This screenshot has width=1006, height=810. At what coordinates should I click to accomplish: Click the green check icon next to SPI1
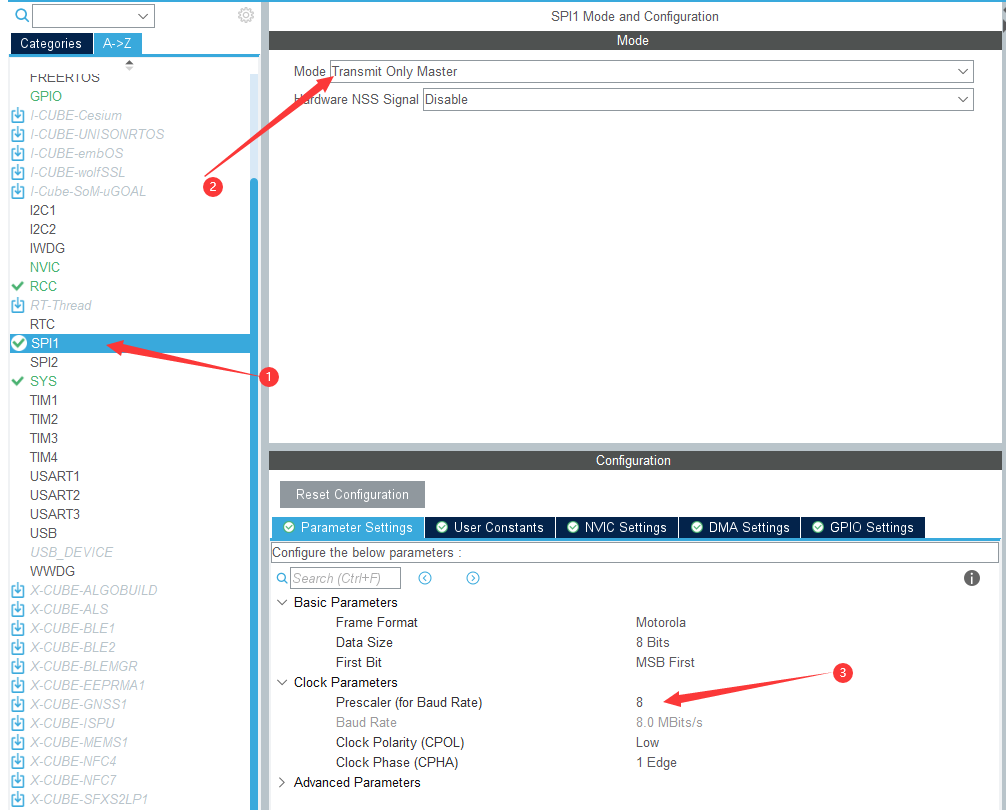tap(19, 343)
